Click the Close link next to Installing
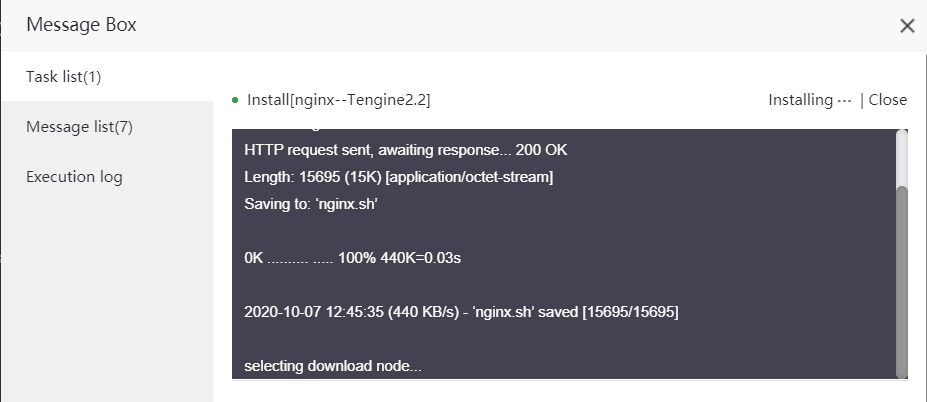Image resolution: width=927 pixels, height=402 pixels. tap(888, 100)
